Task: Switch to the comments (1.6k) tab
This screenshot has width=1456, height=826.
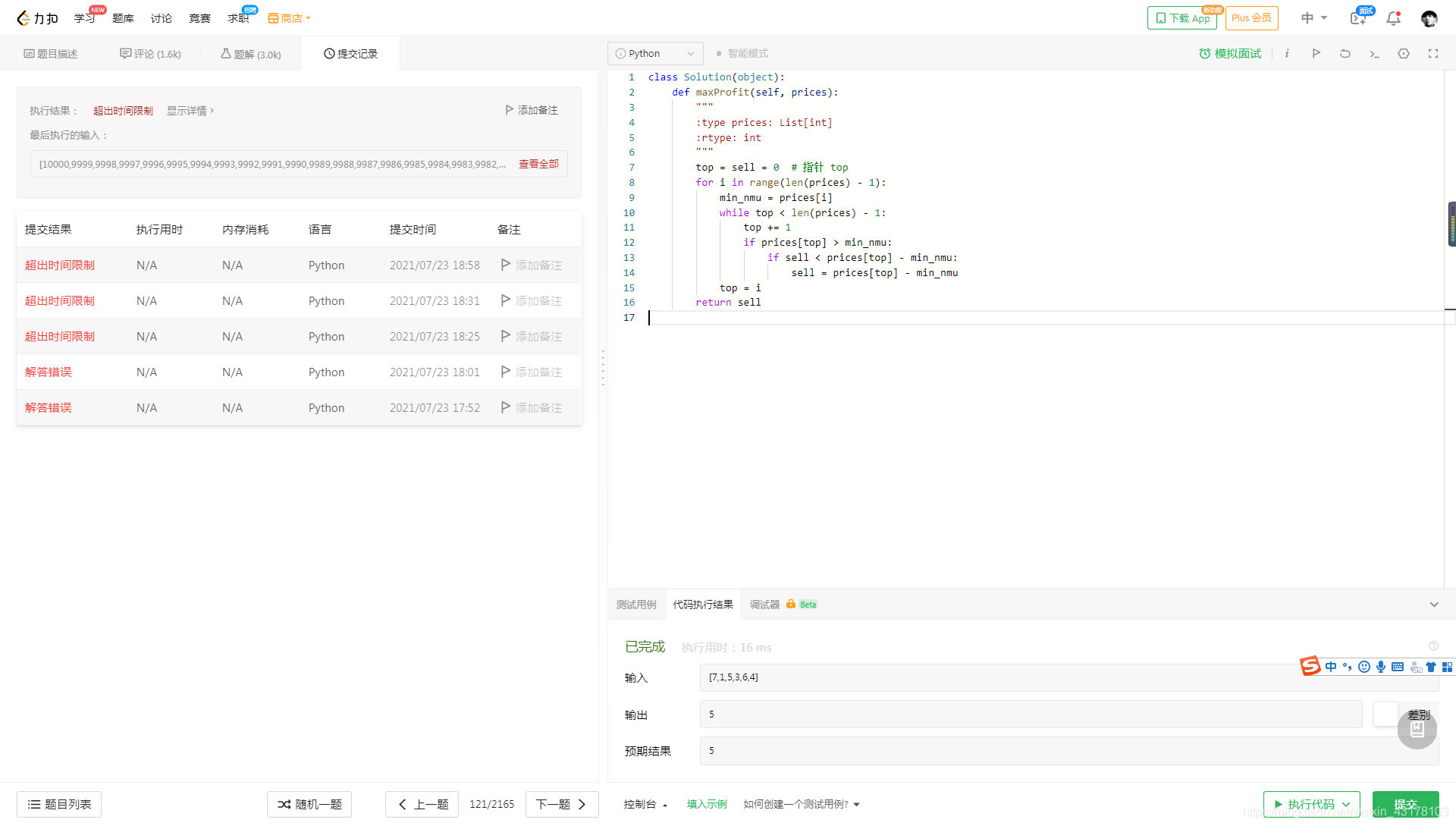Action: [150, 54]
